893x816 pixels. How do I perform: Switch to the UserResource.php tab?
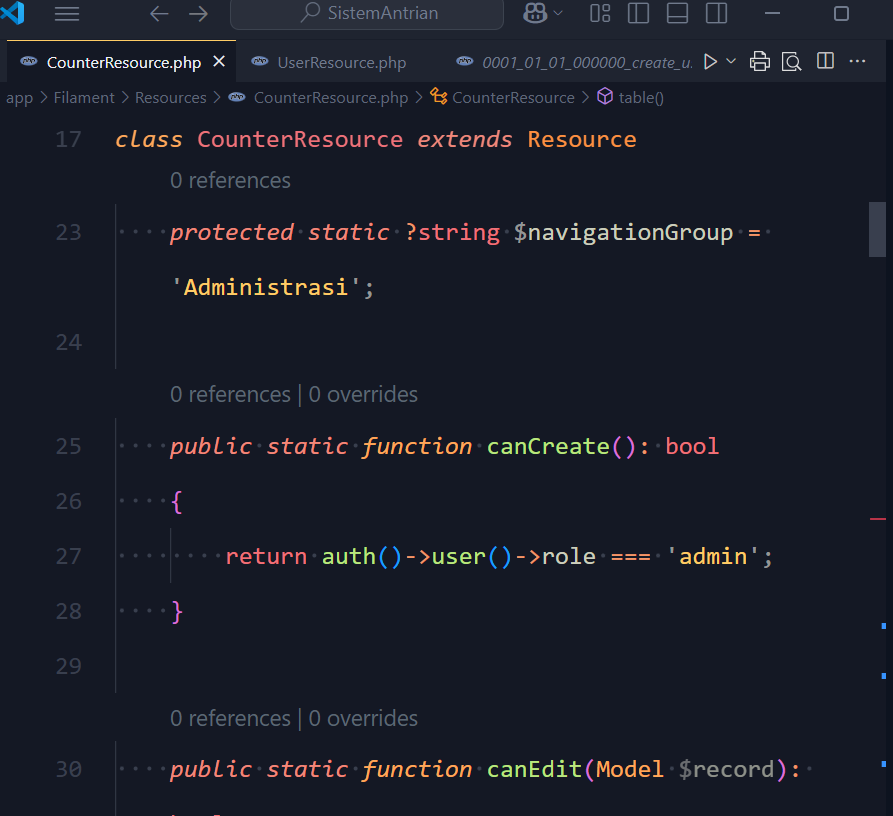coord(341,62)
